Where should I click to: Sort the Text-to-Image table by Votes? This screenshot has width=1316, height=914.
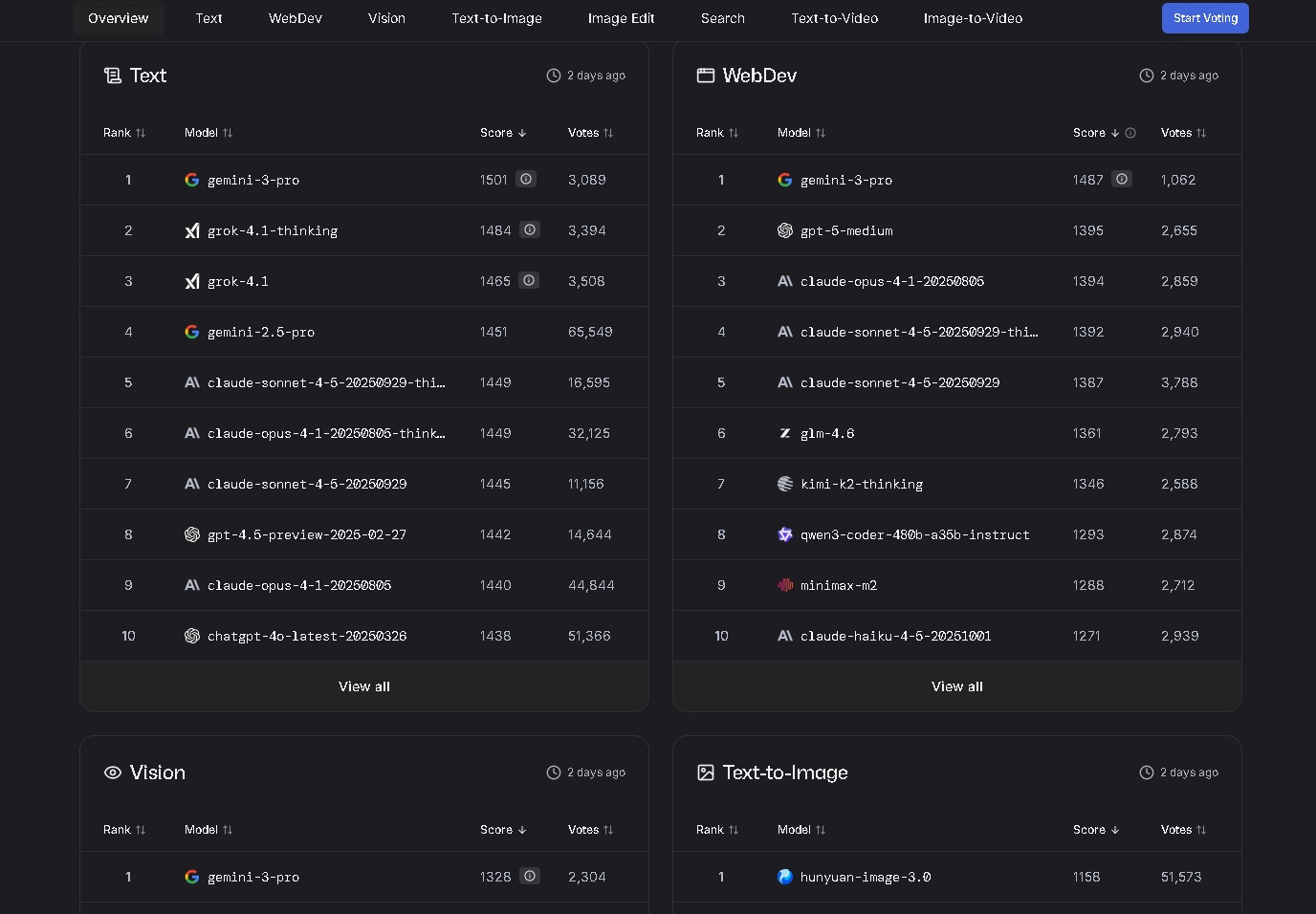(x=1184, y=830)
